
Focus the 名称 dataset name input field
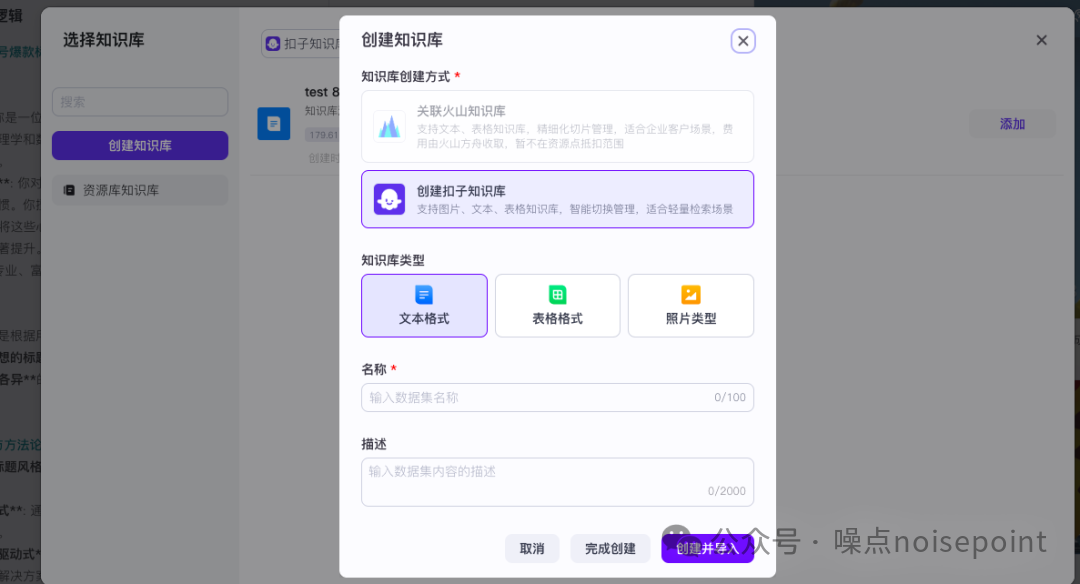click(x=557, y=397)
